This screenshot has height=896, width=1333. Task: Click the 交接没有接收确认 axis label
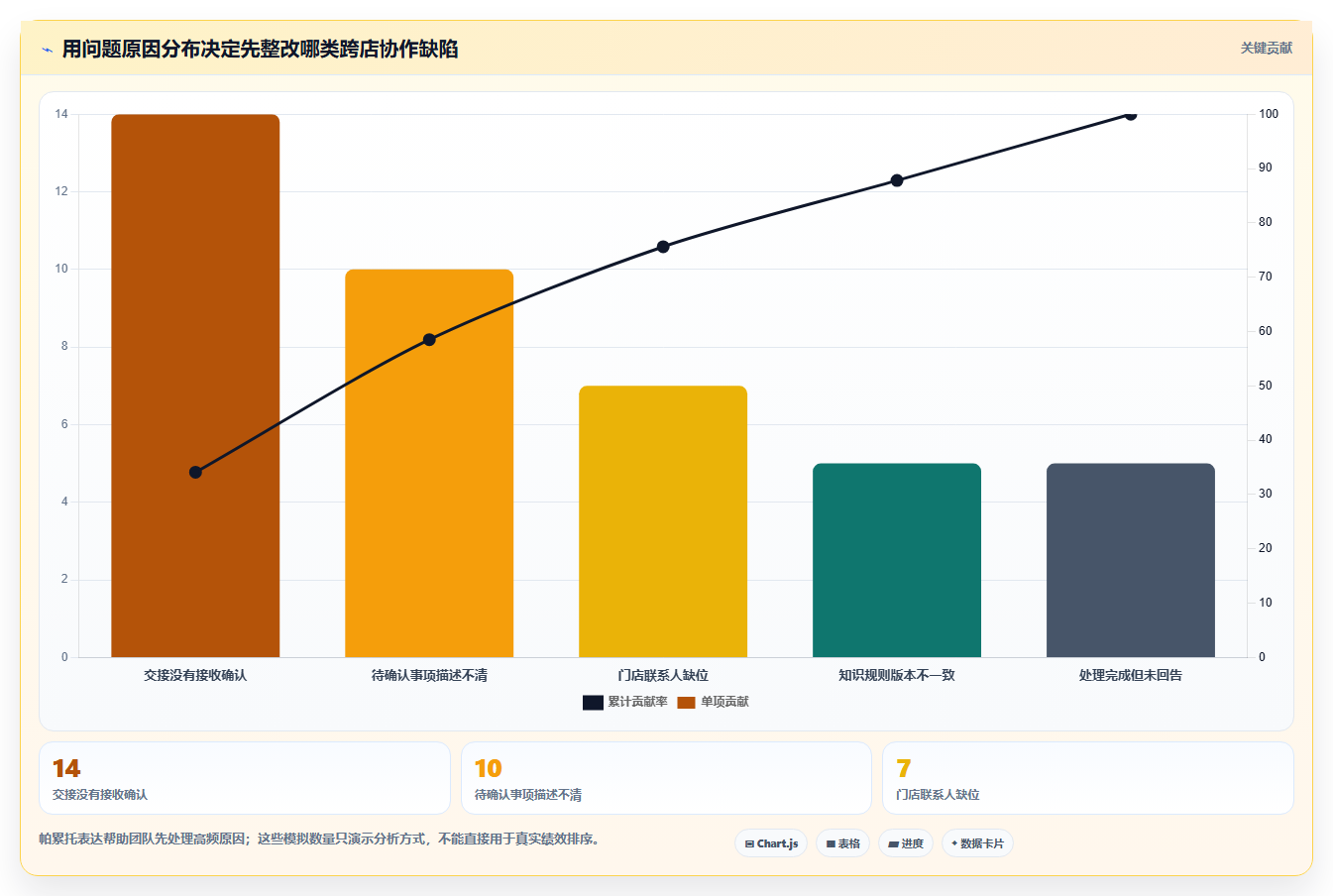[195, 675]
